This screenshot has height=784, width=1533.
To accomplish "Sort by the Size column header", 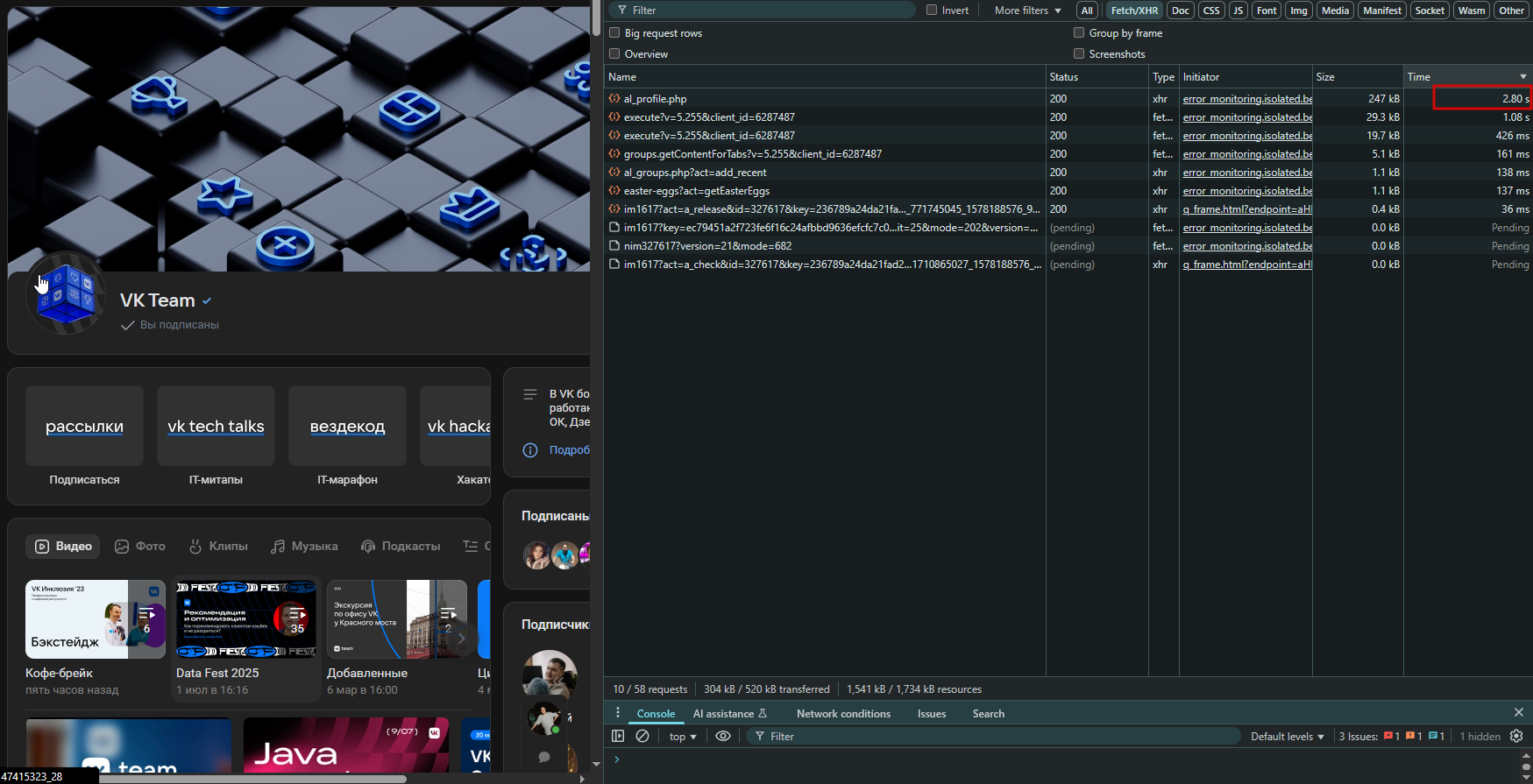I will [1358, 77].
